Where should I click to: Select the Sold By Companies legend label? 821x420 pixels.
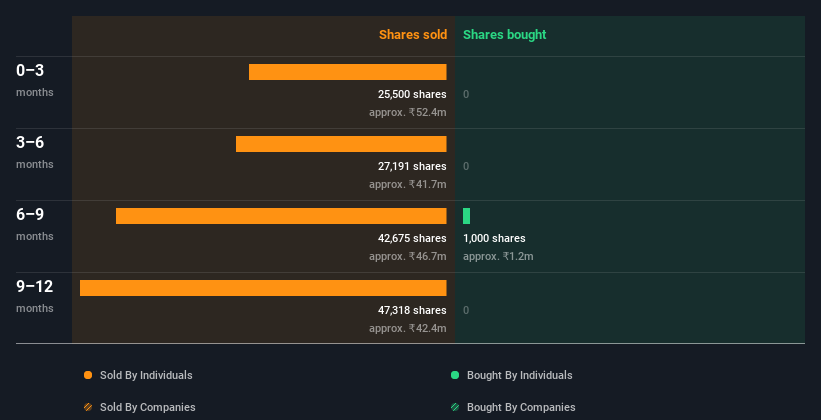tap(148, 407)
